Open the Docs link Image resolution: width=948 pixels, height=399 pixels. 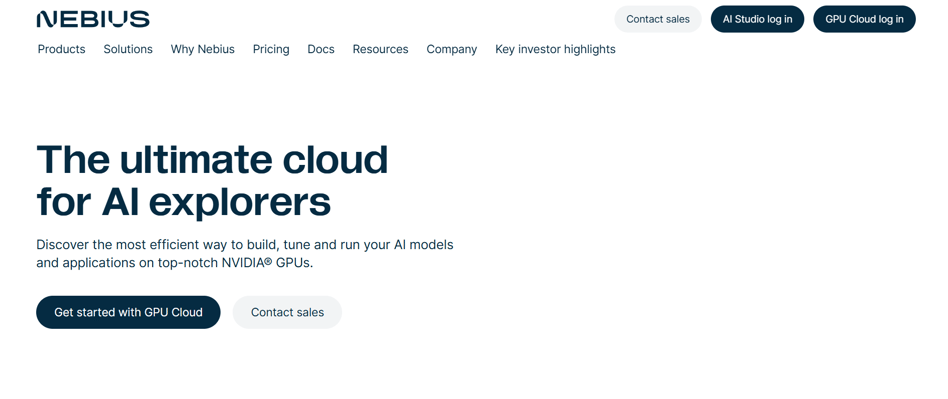coord(321,50)
